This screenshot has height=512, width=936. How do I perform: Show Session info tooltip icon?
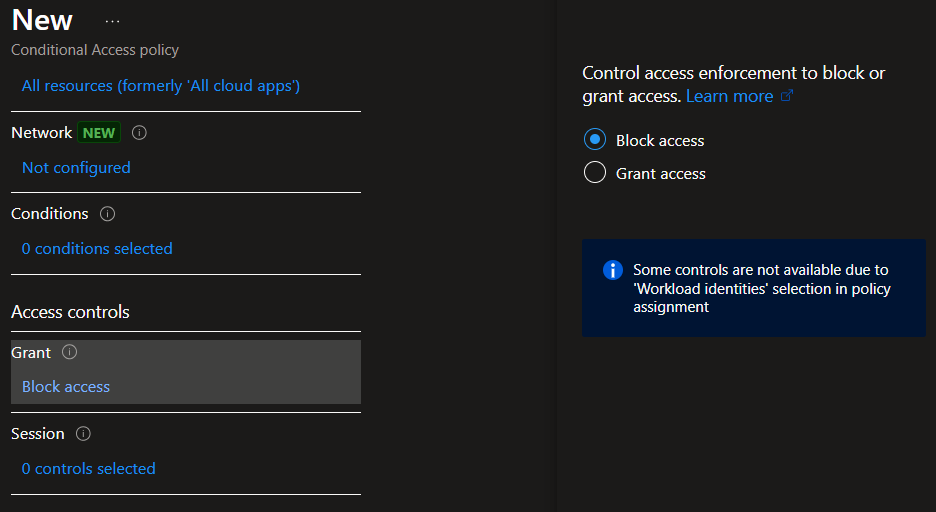83,434
